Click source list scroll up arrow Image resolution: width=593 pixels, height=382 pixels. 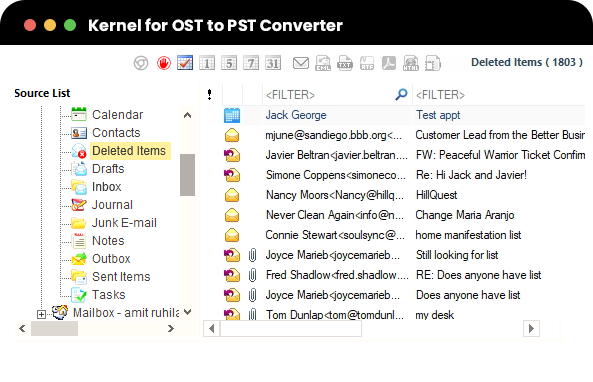pos(187,115)
